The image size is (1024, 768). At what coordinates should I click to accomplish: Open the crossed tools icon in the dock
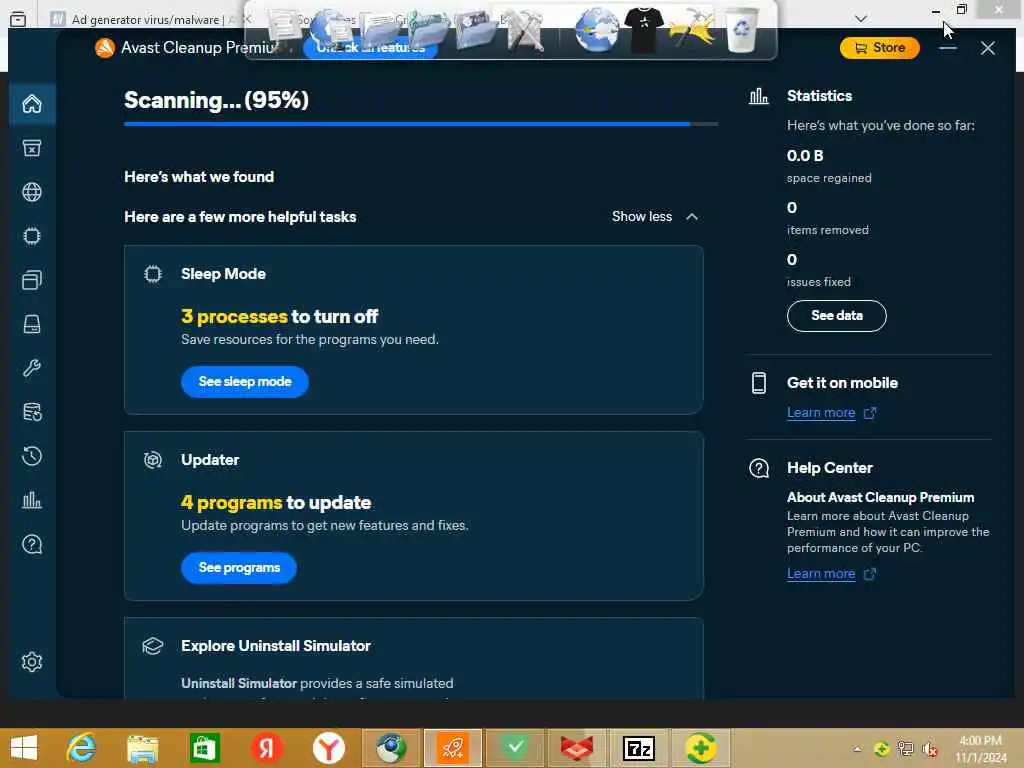526,30
